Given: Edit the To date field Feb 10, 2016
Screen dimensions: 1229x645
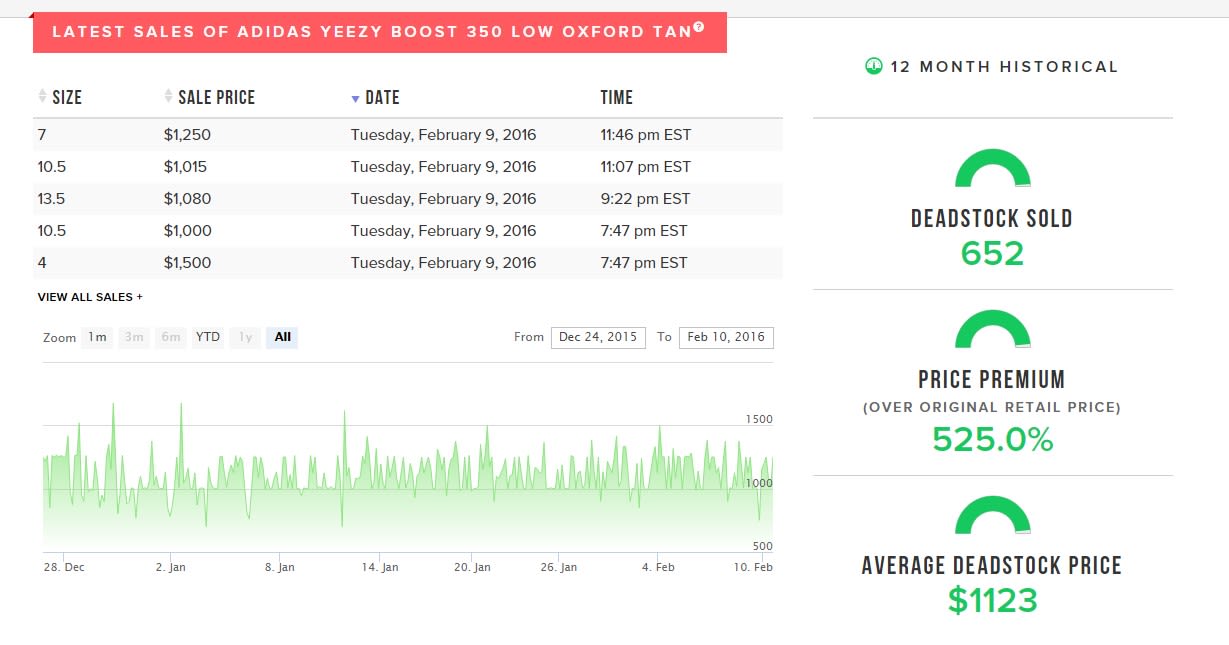Looking at the screenshot, I should (x=726, y=337).
